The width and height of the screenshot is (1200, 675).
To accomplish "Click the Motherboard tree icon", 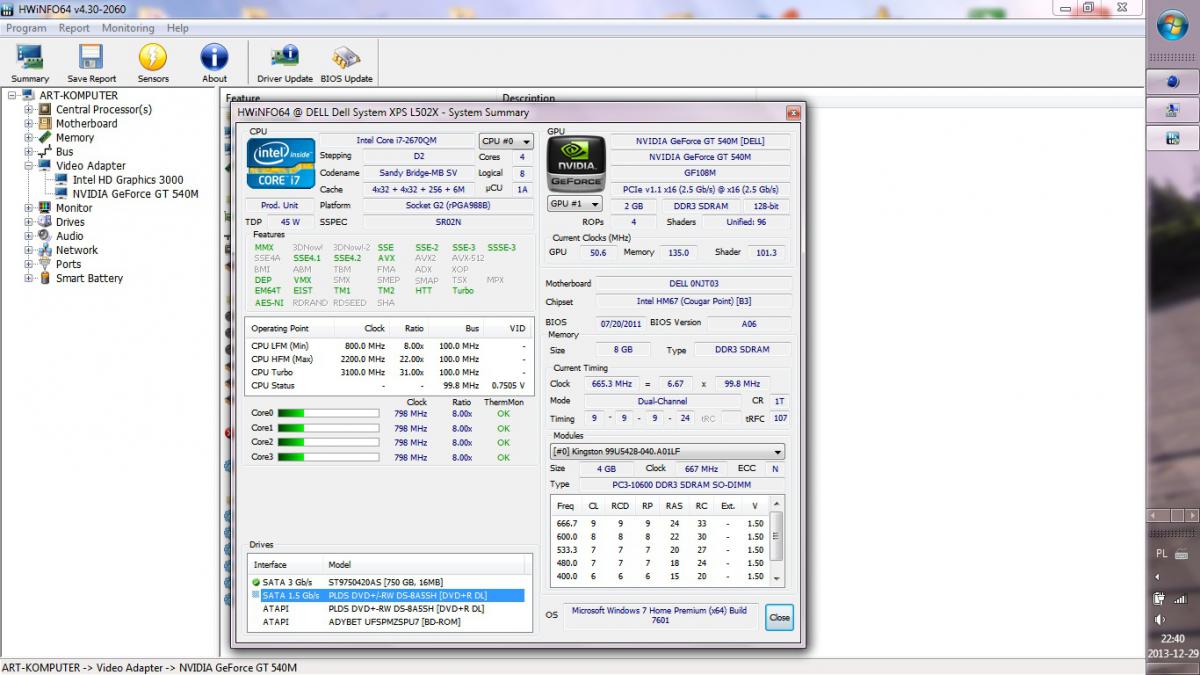I will click(x=45, y=124).
